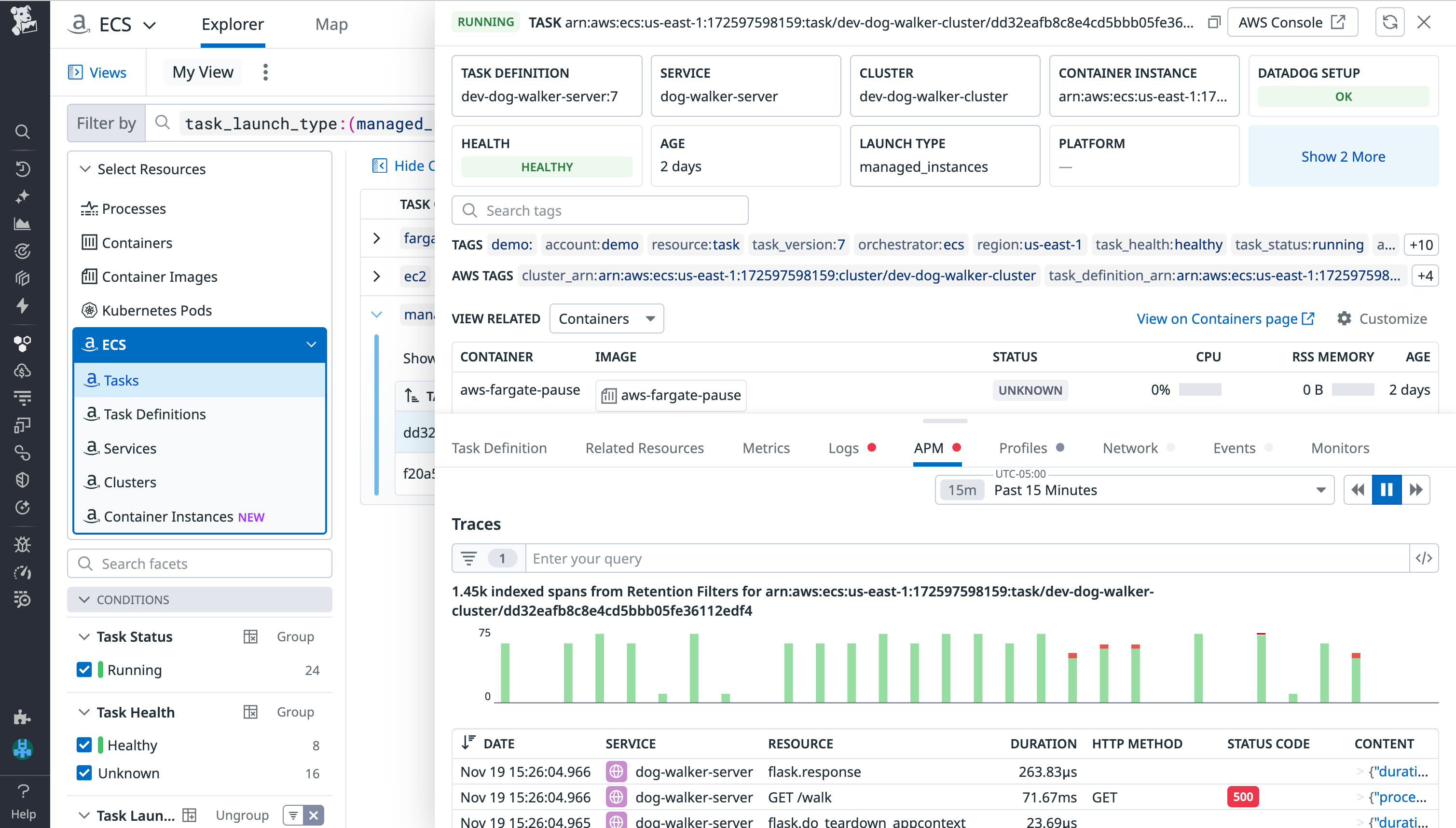
Task: Open the Help icon at the bottom sidebar
Action: pyautogui.click(x=23, y=791)
